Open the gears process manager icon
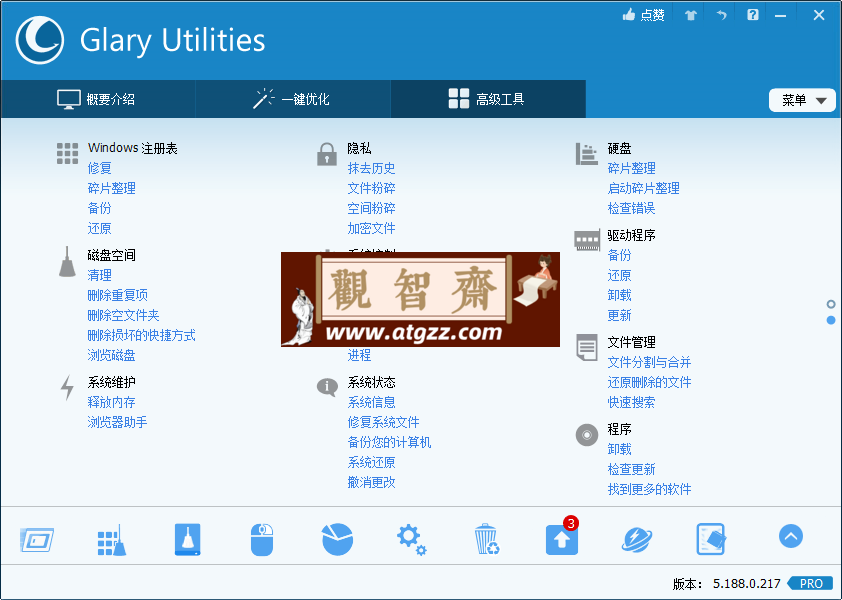Image resolution: width=842 pixels, height=600 pixels. point(412,539)
